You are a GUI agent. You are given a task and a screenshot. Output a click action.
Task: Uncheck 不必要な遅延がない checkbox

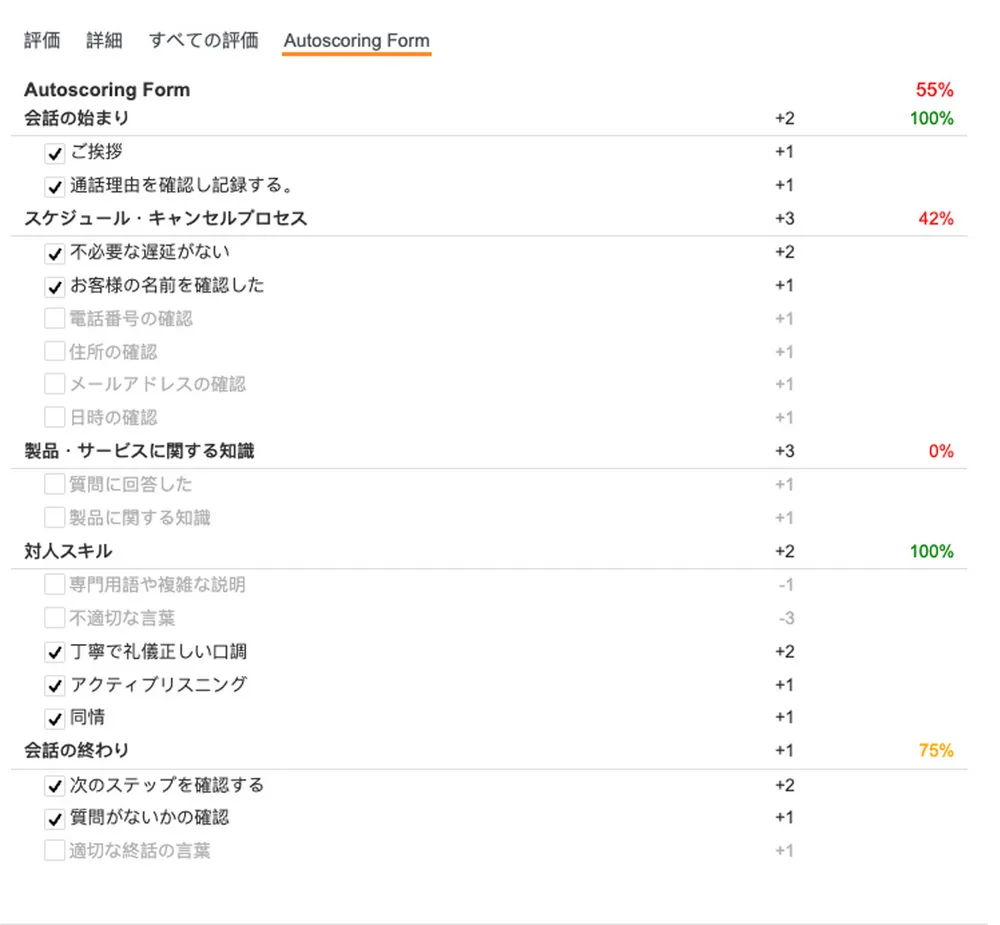[x=55, y=253]
